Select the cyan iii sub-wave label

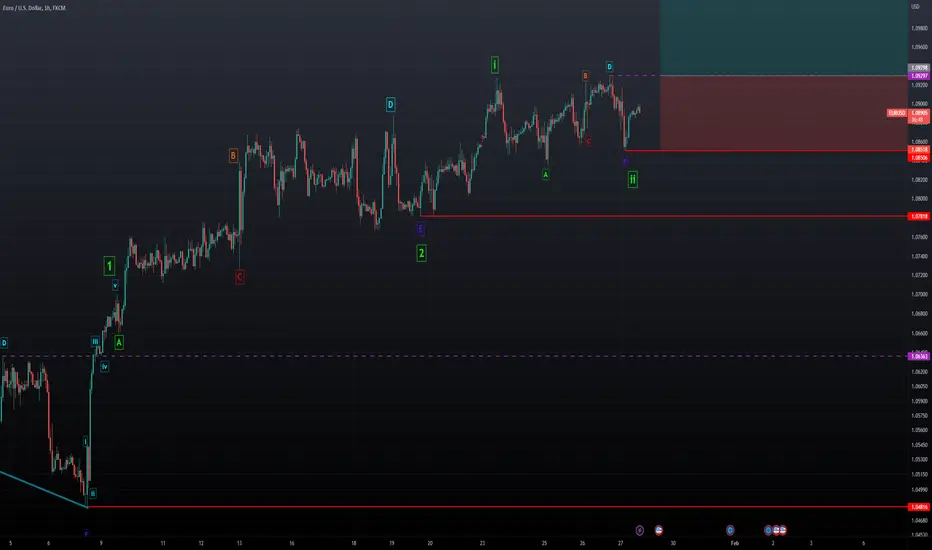click(x=95, y=341)
